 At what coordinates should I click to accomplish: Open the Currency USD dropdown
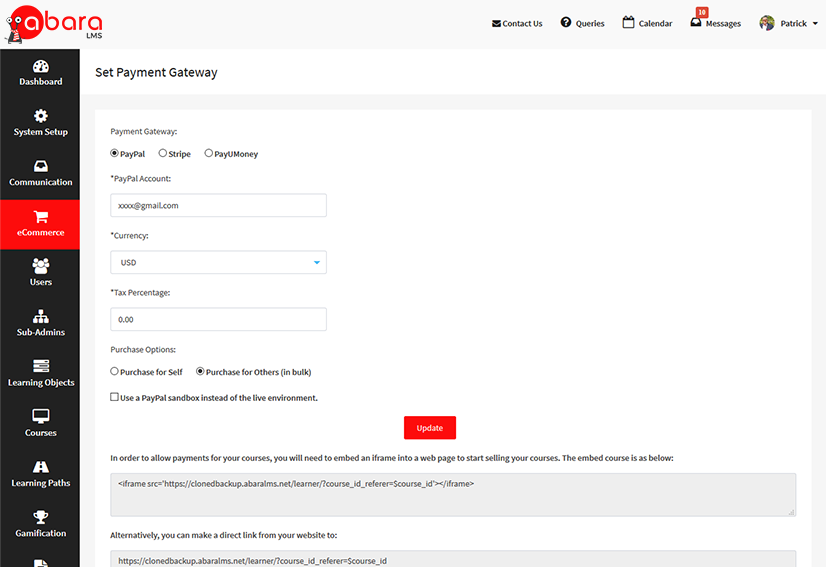(218, 262)
